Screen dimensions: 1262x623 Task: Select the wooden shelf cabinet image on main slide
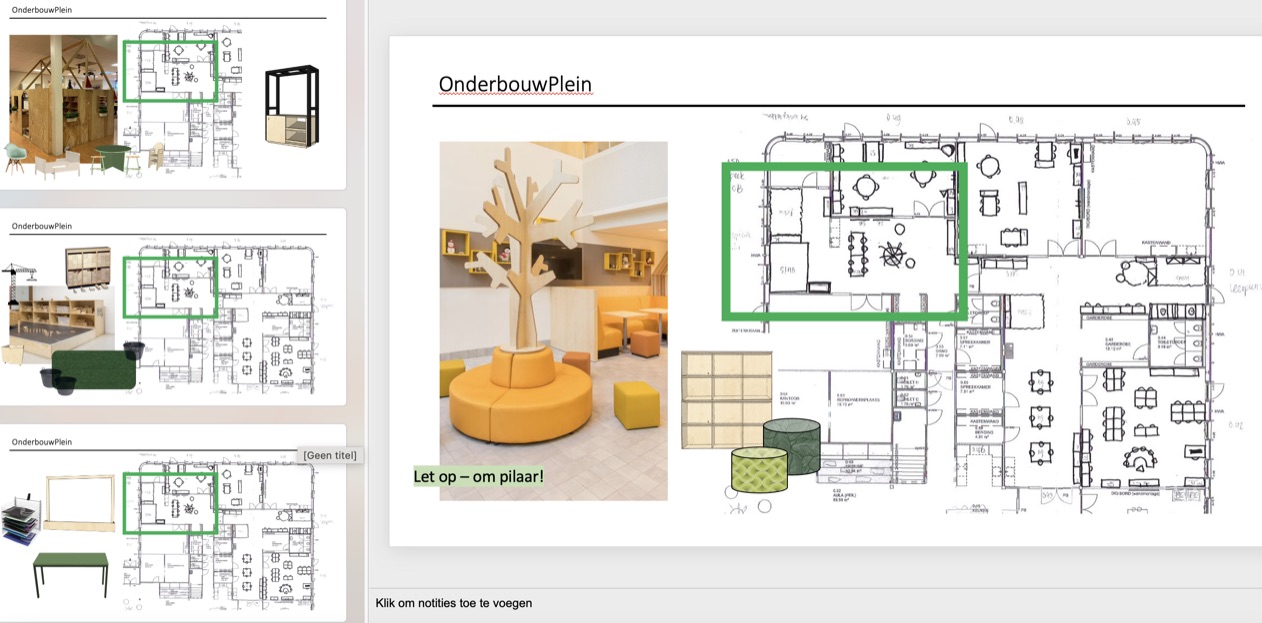[x=726, y=399]
